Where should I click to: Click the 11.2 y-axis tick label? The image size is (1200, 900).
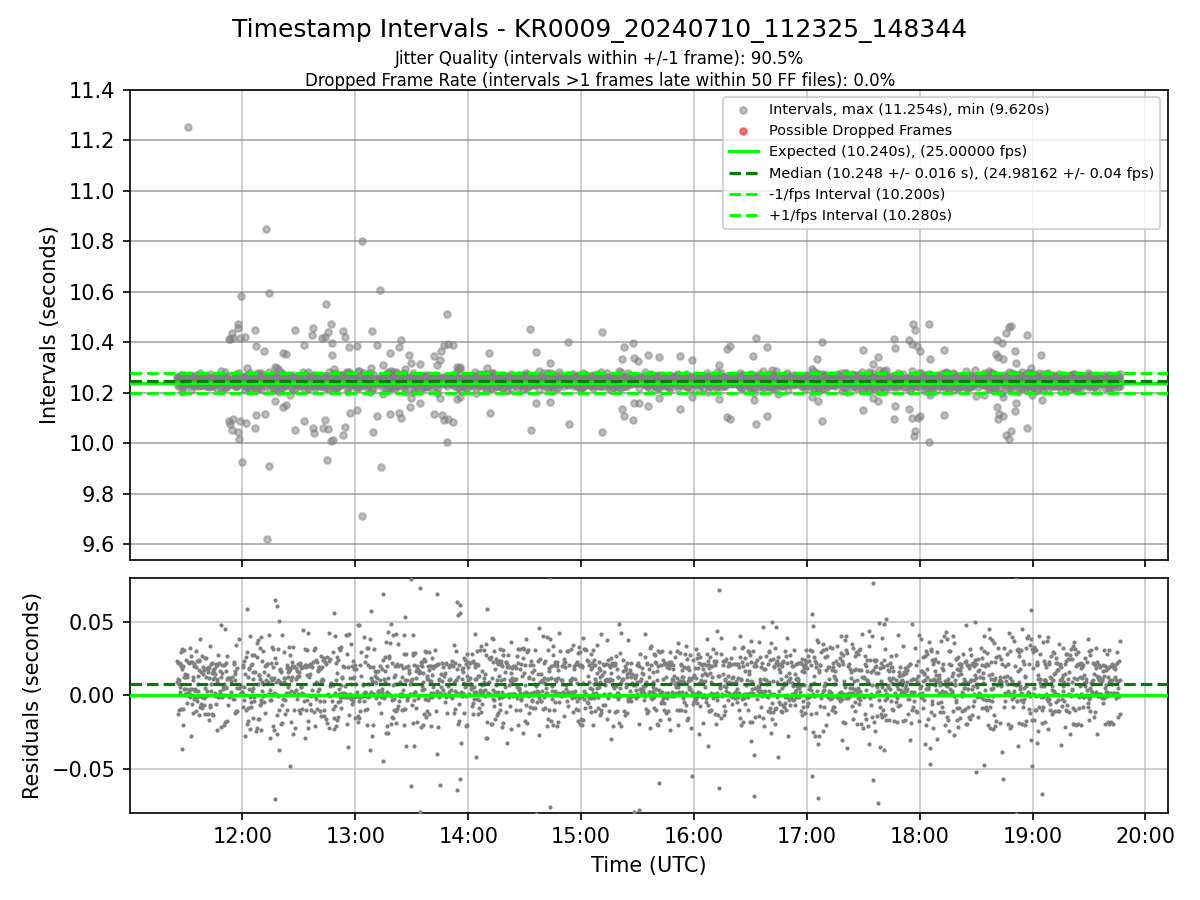(x=94, y=140)
